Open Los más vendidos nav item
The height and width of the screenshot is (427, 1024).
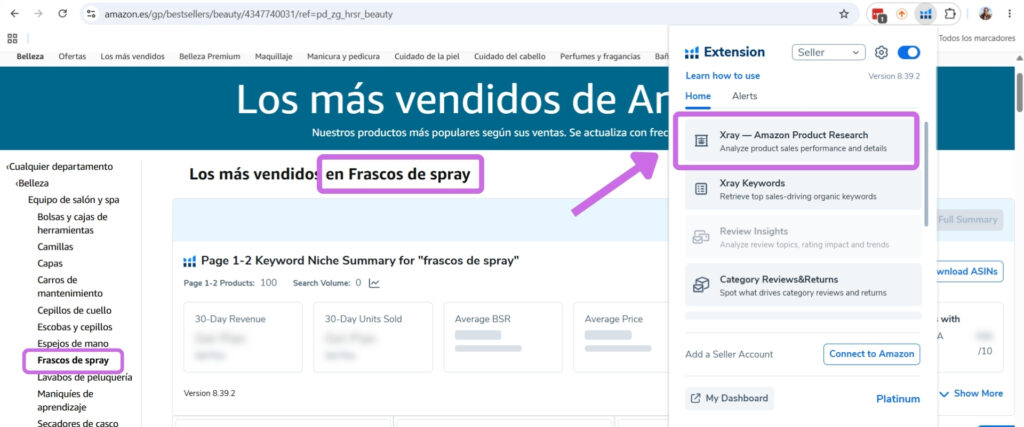133,57
